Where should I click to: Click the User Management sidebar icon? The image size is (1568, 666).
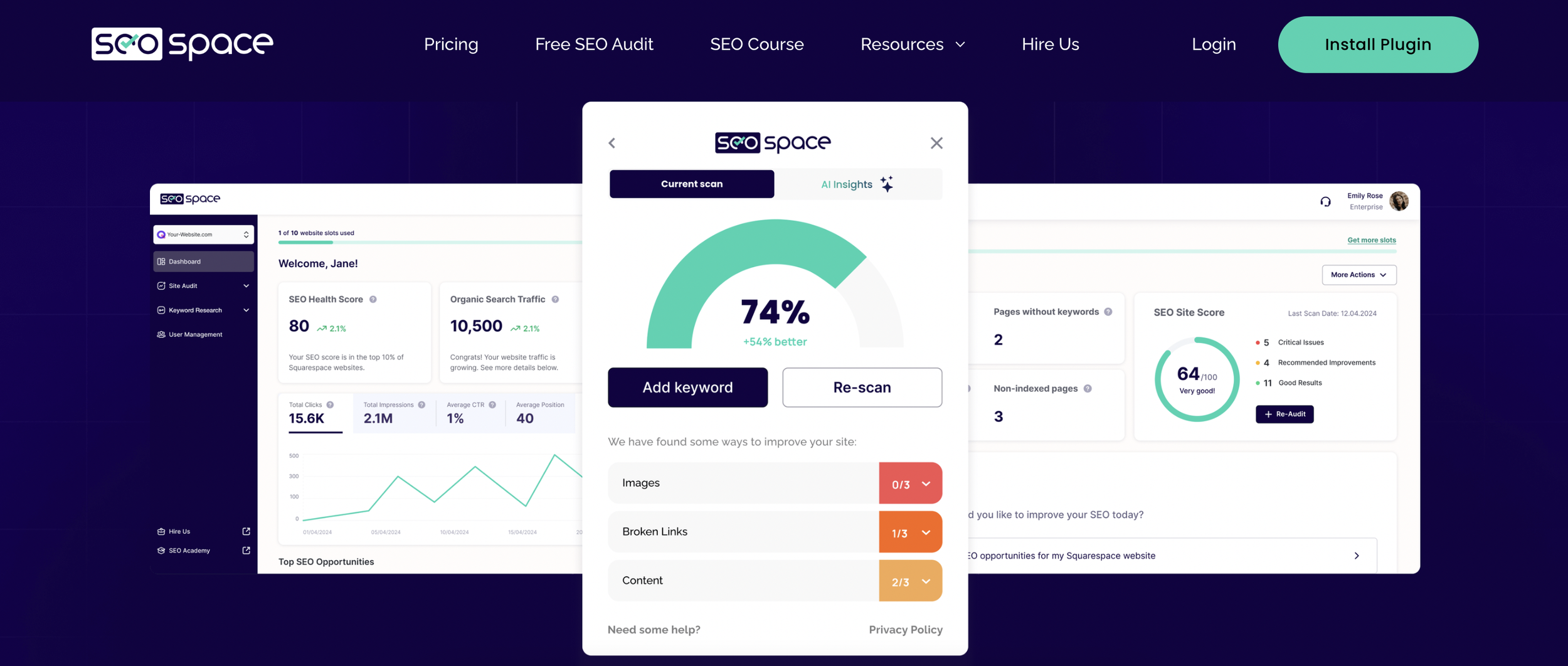click(x=161, y=335)
